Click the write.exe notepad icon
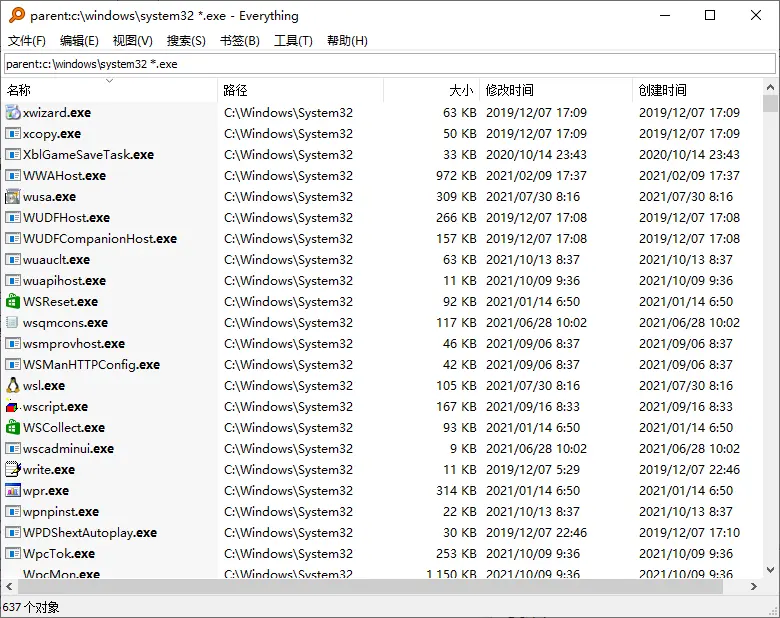780x618 pixels. (13, 469)
